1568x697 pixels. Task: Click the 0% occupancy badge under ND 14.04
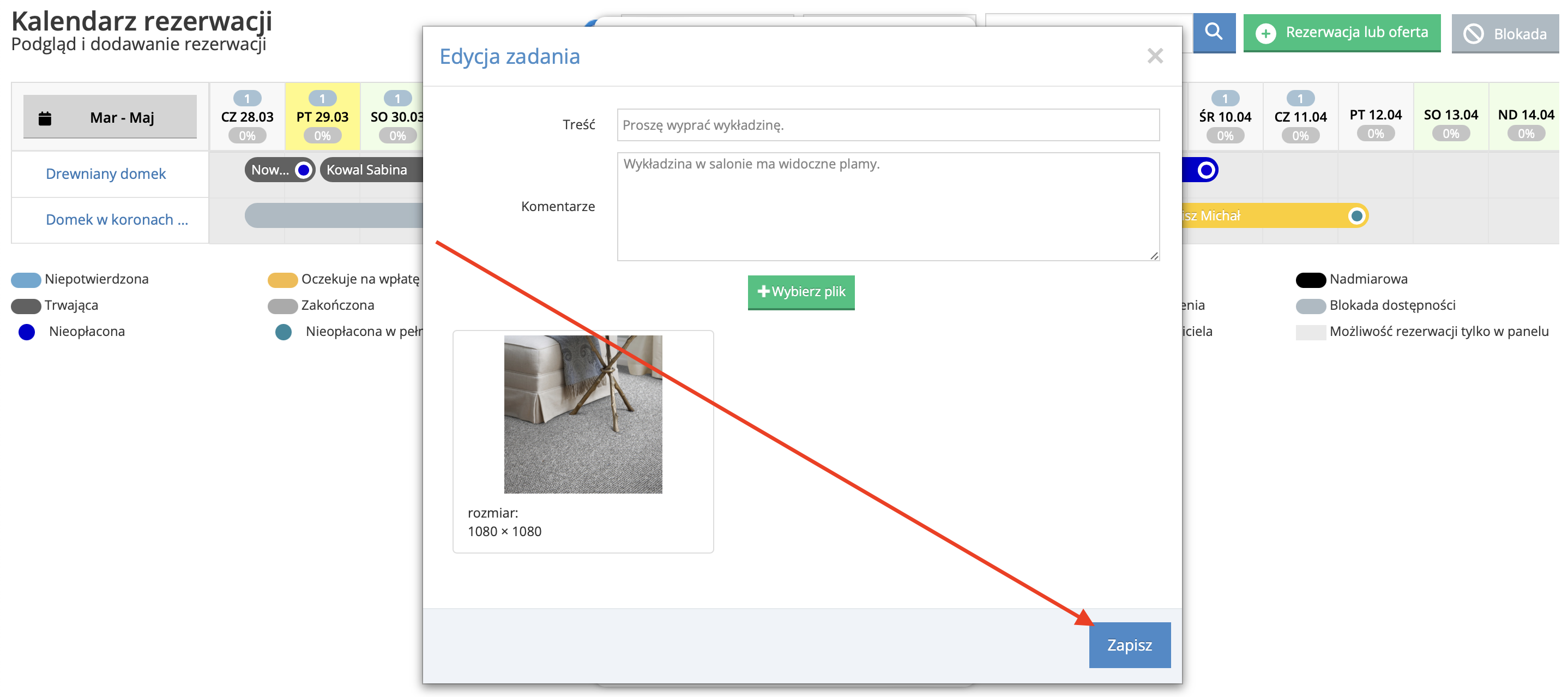[x=1525, y=133]
